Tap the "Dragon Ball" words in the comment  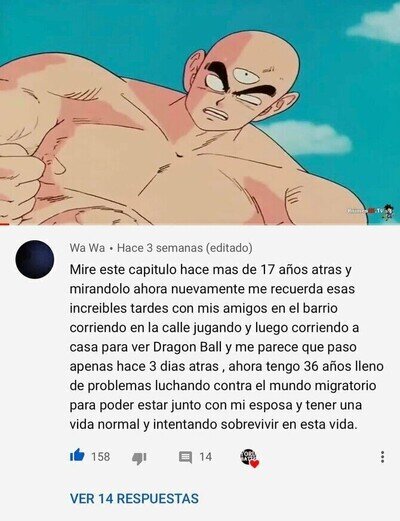point(188,347)
